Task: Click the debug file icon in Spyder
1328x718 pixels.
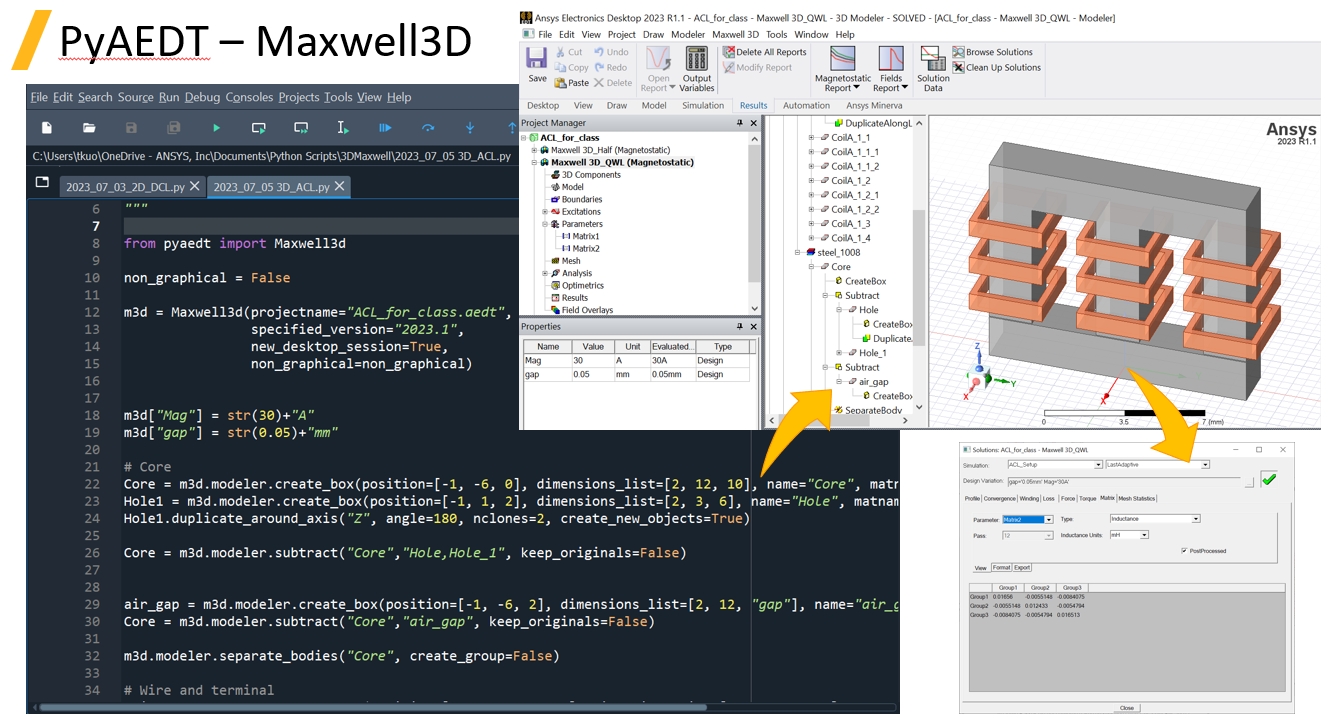Action: 385,128
